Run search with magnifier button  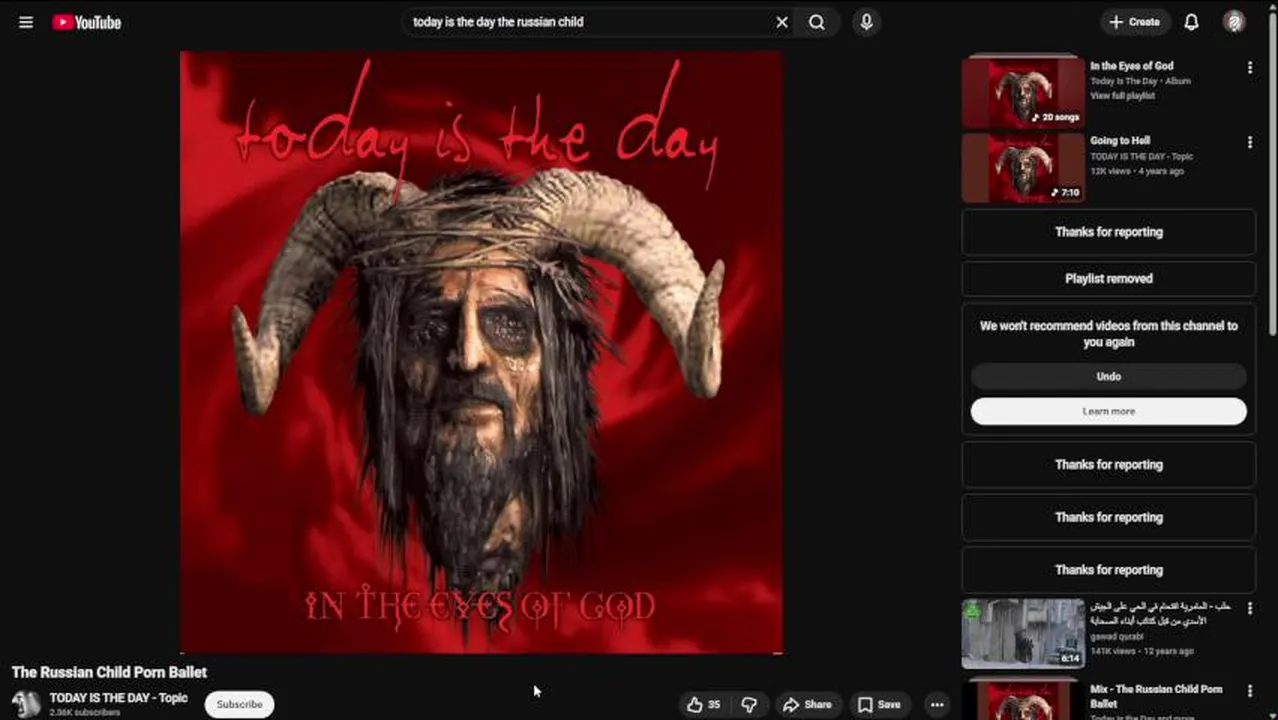point(817,22)
